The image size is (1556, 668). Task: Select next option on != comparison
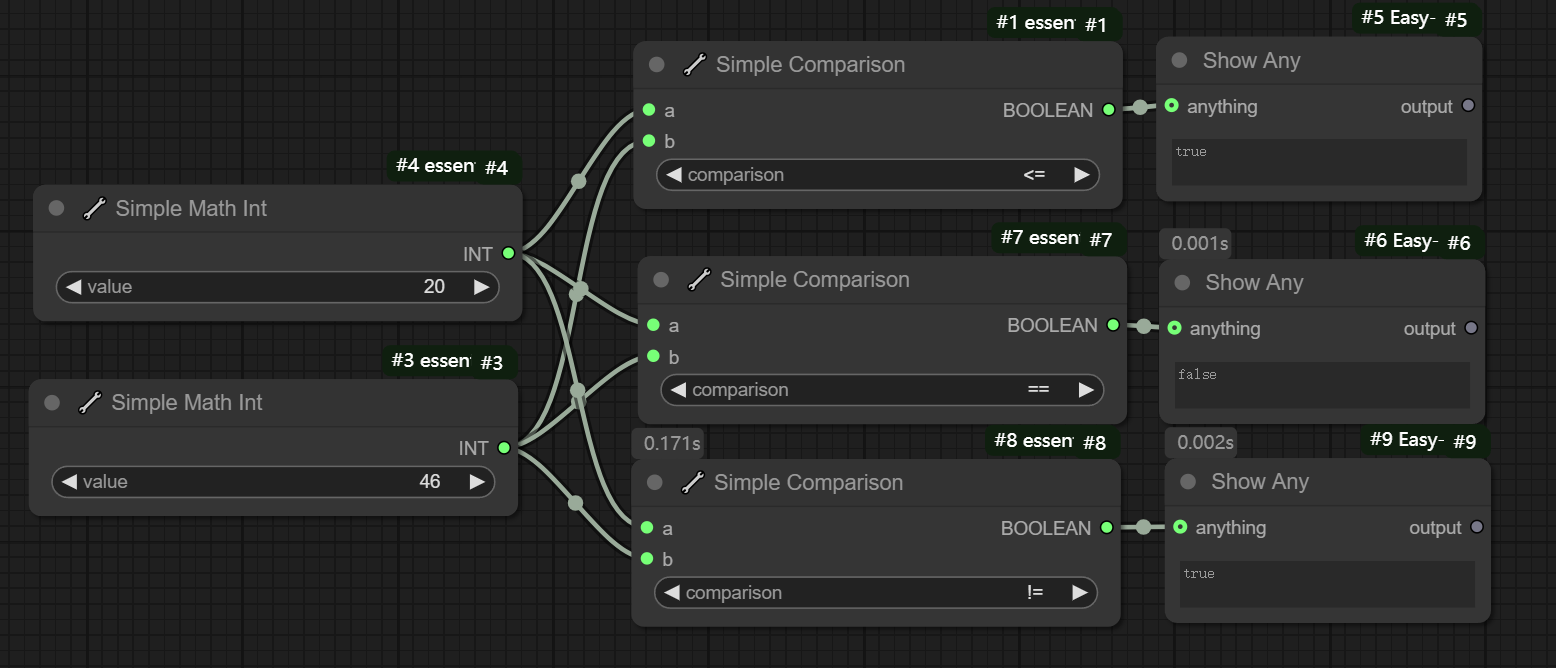coord(1079,593)
